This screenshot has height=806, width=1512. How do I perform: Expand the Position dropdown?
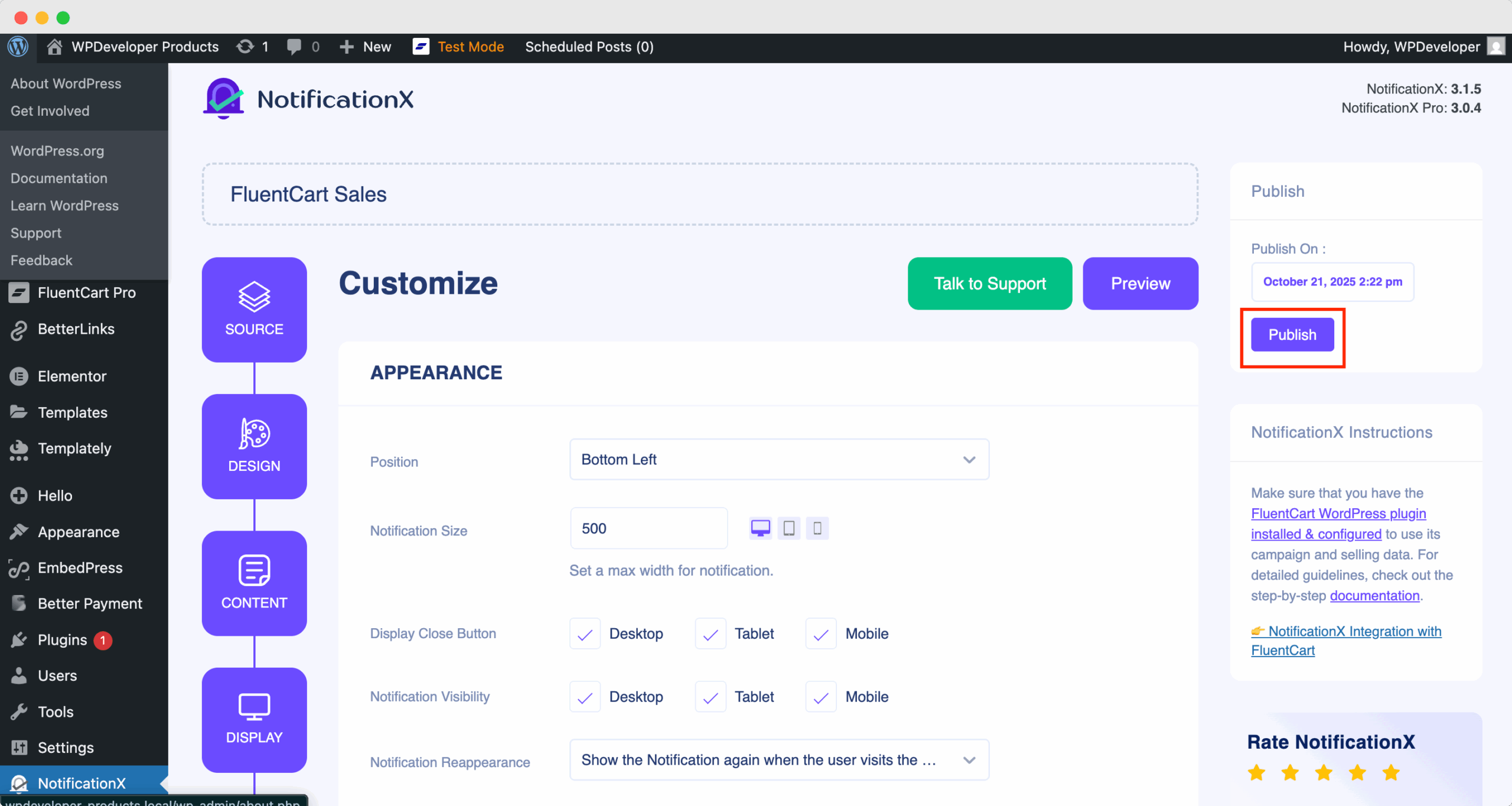[778, 460]
